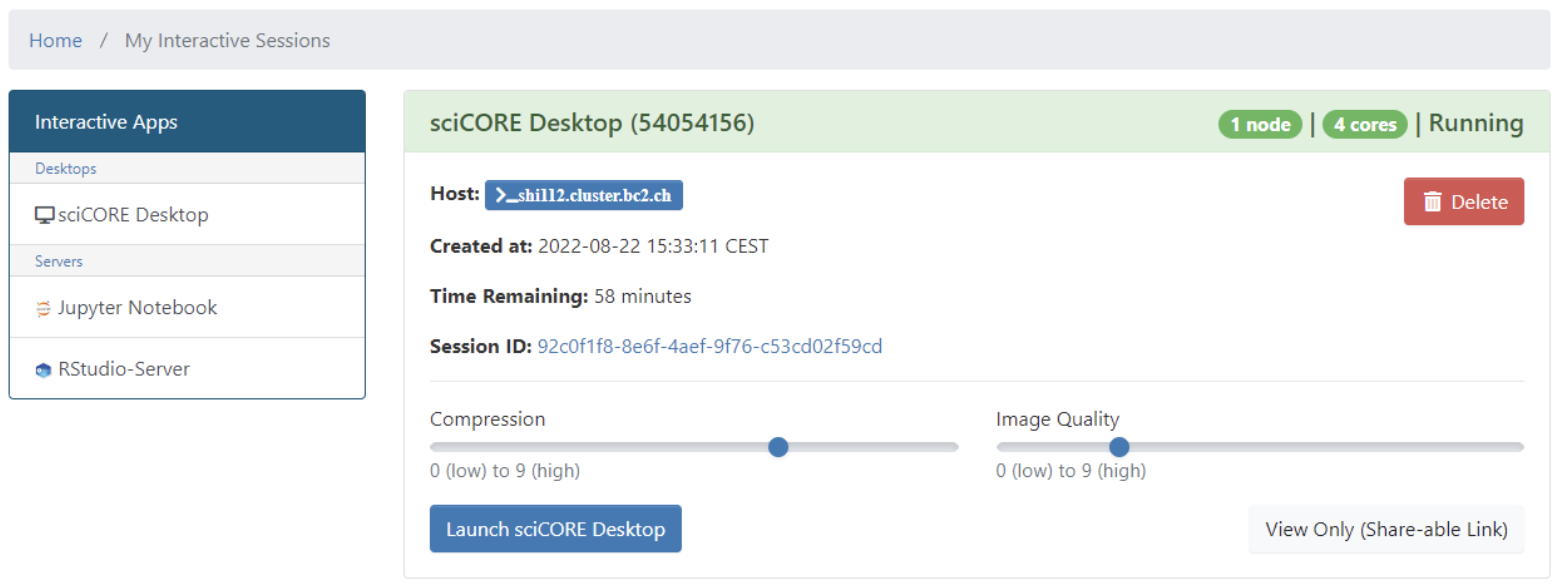
Task: Click the sciCORE Desktop monitor icon
Action: point(44,215)
